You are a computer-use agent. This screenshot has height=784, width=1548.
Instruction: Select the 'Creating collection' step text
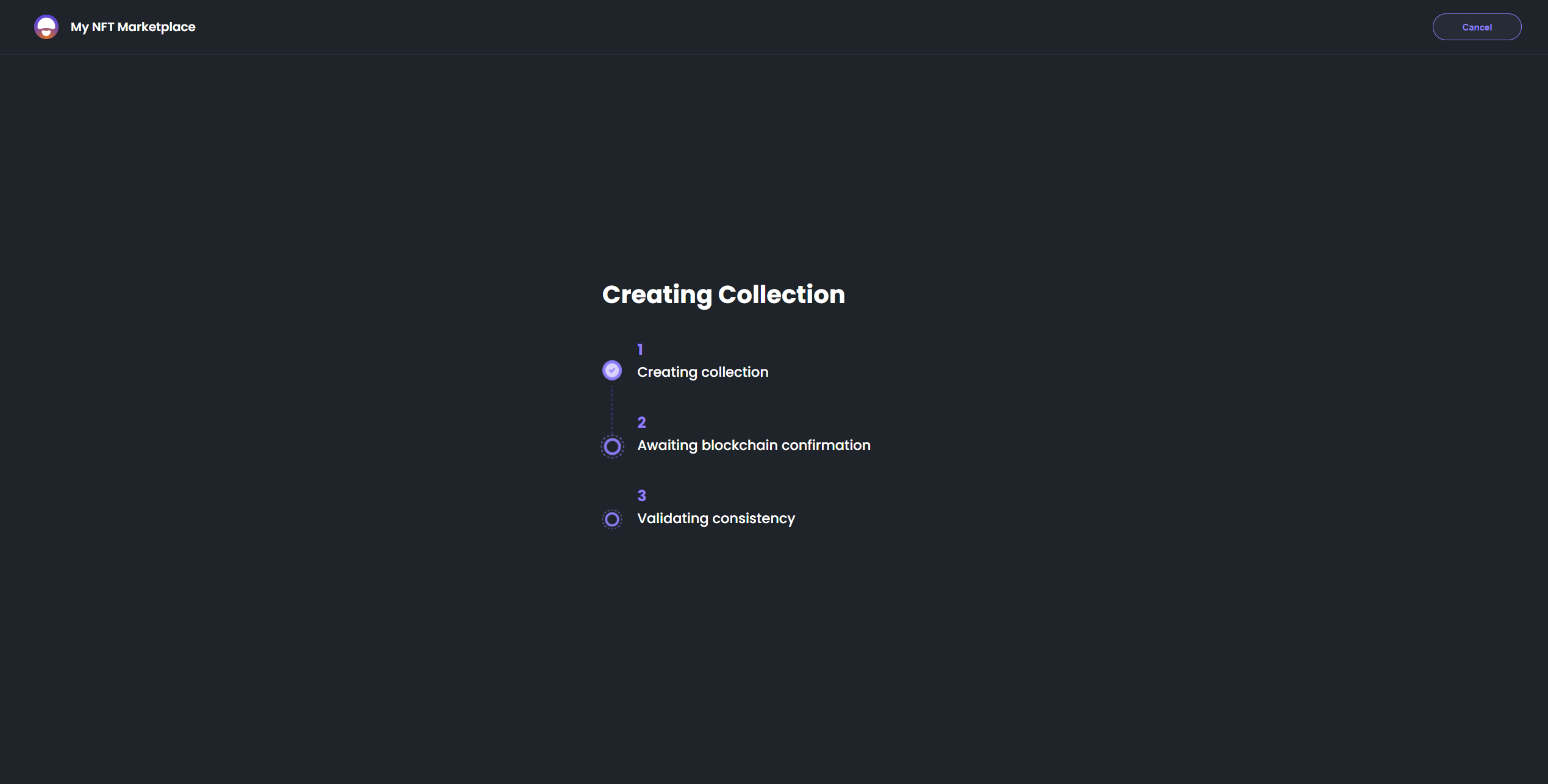pos(702,372)
